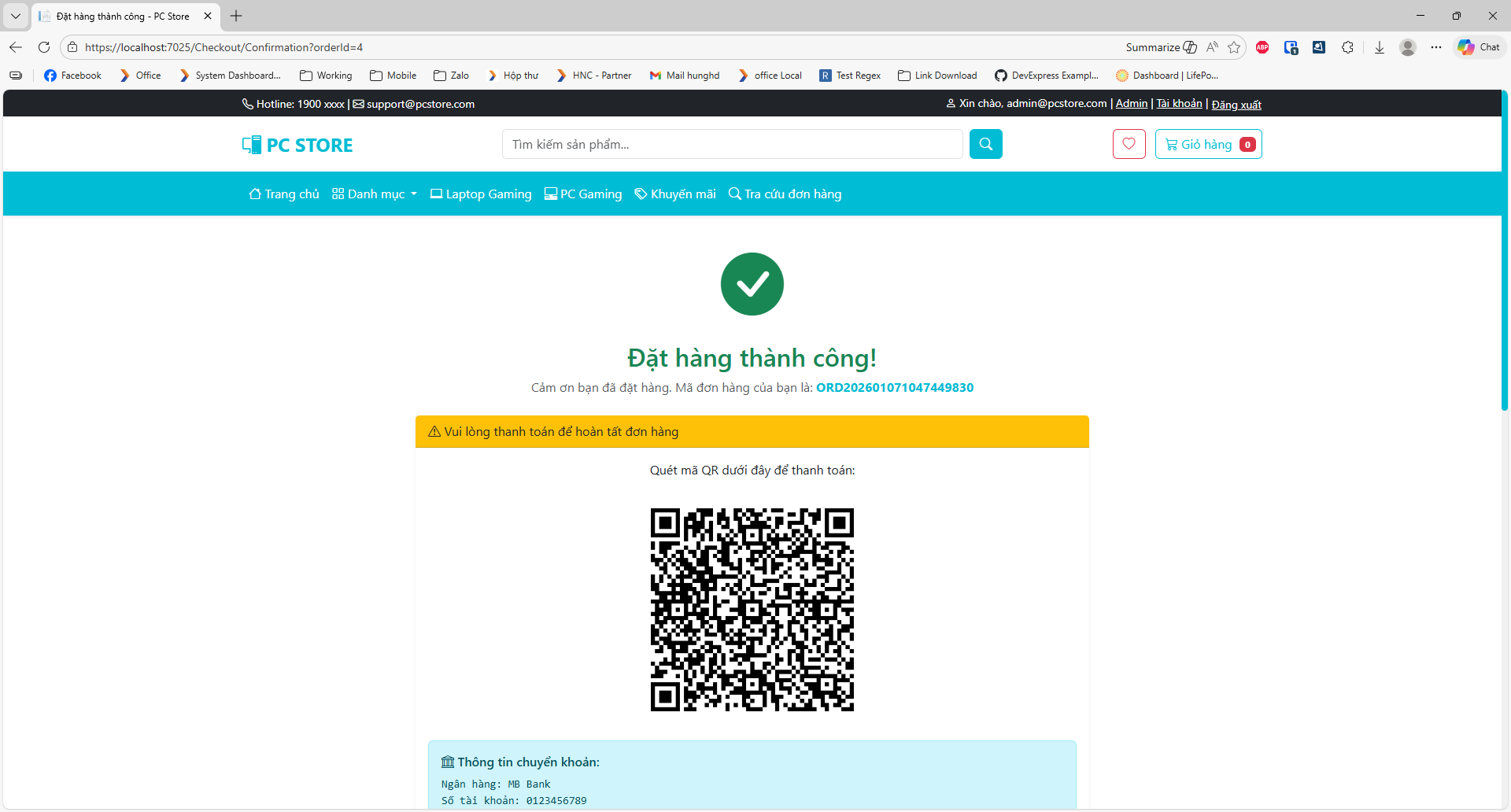Expand the Danh mục dropdown
The height and width of the screenshot is (812, 1511).
374,194
